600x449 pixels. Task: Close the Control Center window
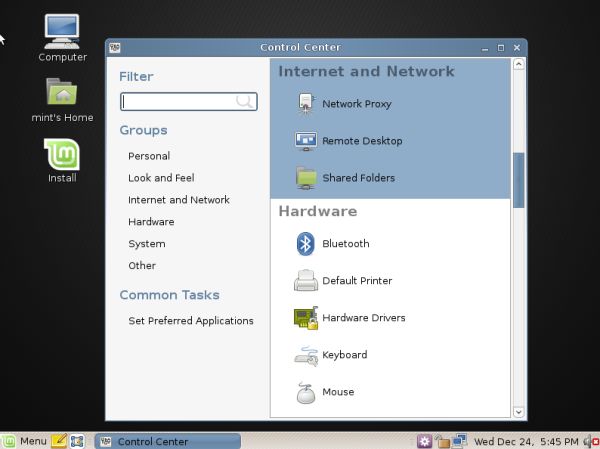517,47
